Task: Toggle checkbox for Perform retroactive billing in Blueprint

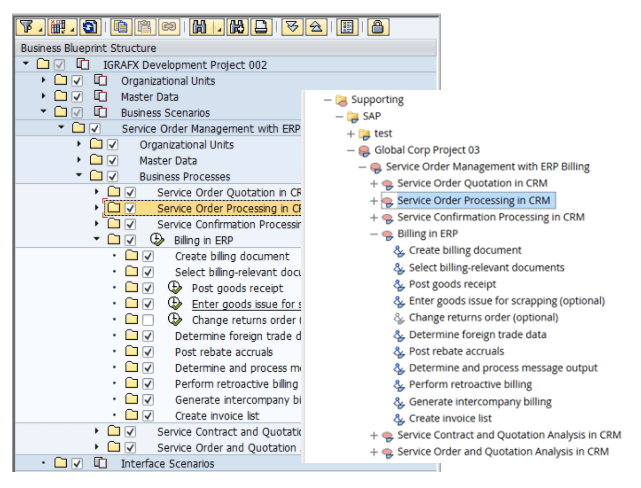Action: coord(148,383)
